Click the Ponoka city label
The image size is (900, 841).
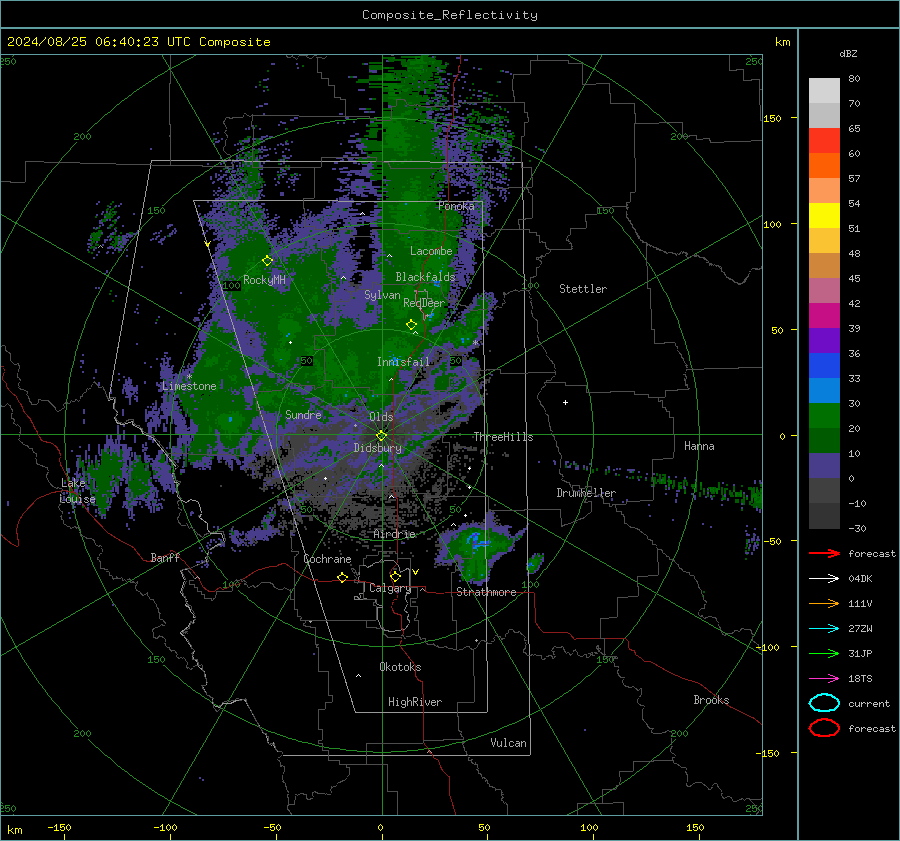(456, 206)
